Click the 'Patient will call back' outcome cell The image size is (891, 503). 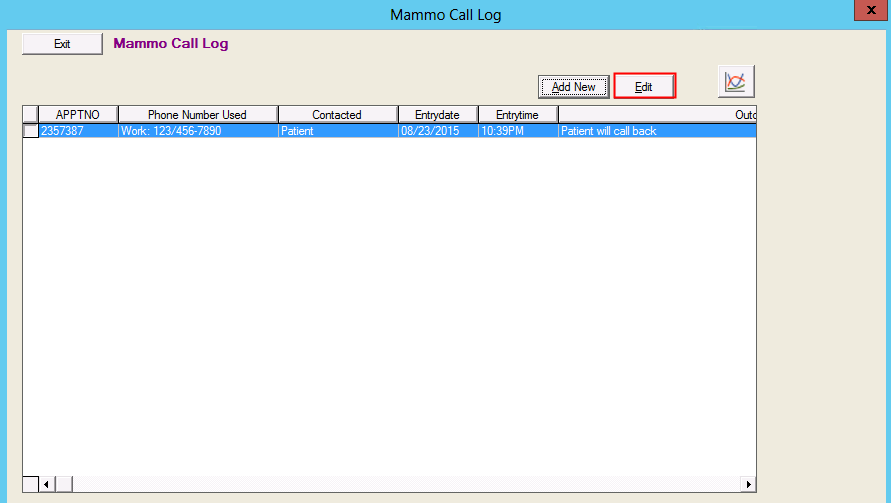655,131
